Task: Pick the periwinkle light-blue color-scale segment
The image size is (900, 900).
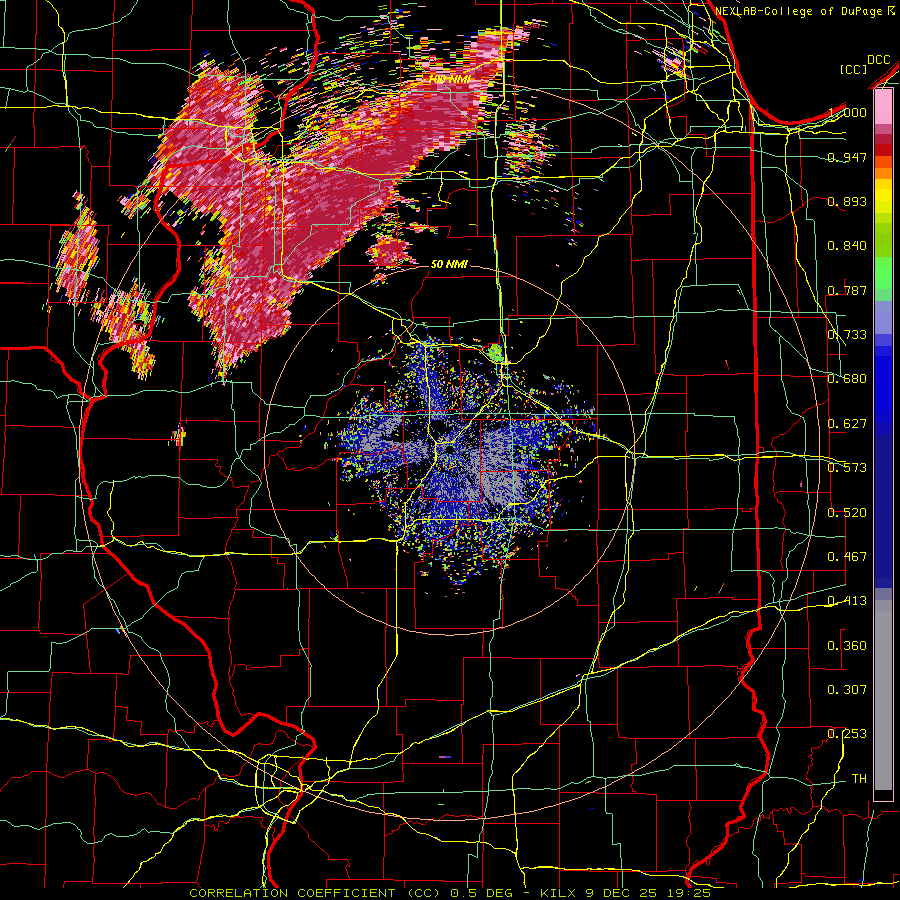Action: [x=883, y=317]
